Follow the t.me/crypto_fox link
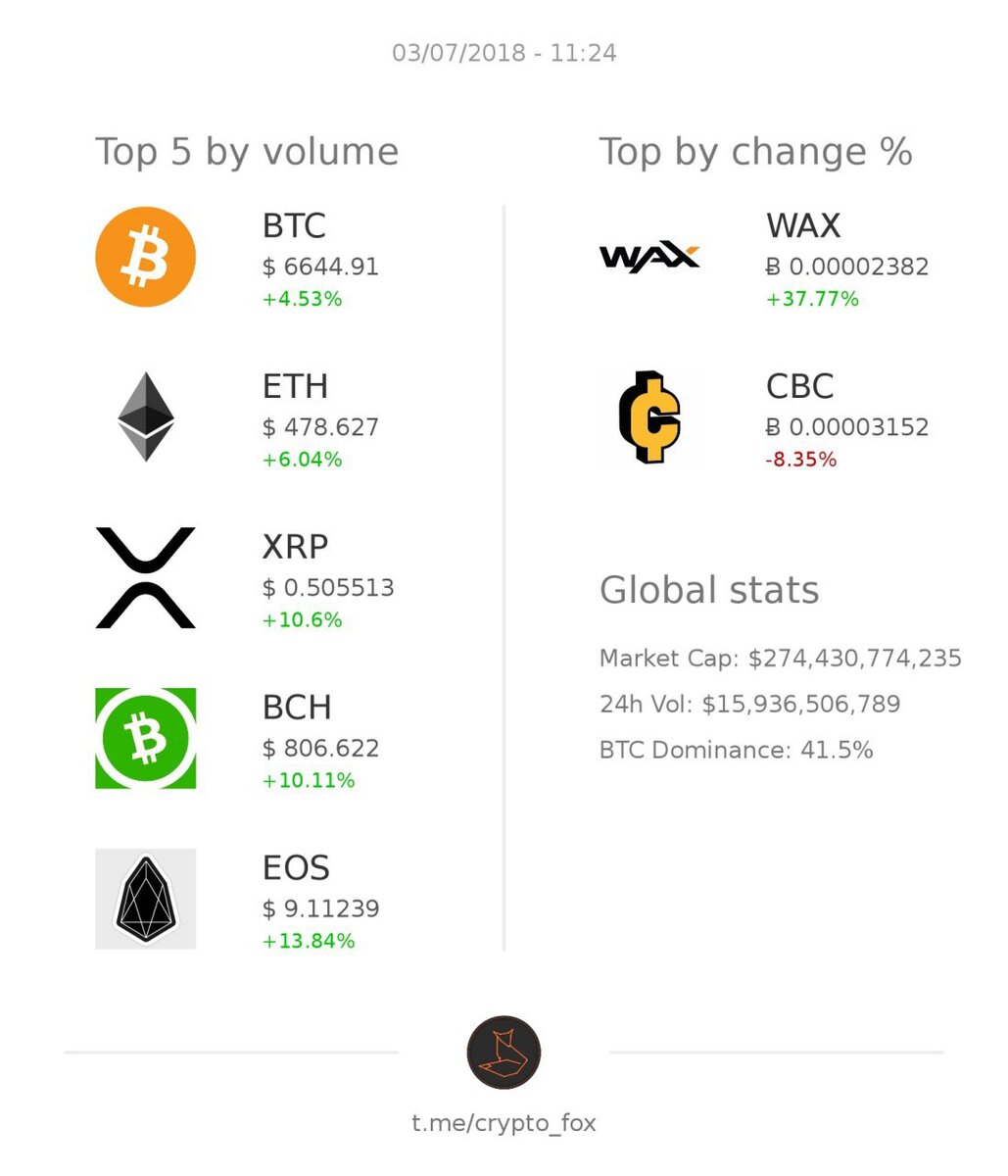This screenshot has height=1176, width=1008. 504,1123
